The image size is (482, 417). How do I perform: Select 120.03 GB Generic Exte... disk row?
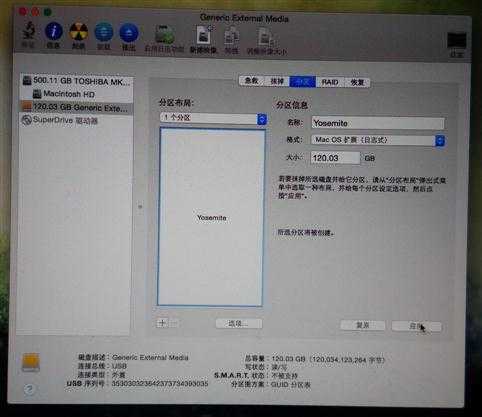click(76, 107)
